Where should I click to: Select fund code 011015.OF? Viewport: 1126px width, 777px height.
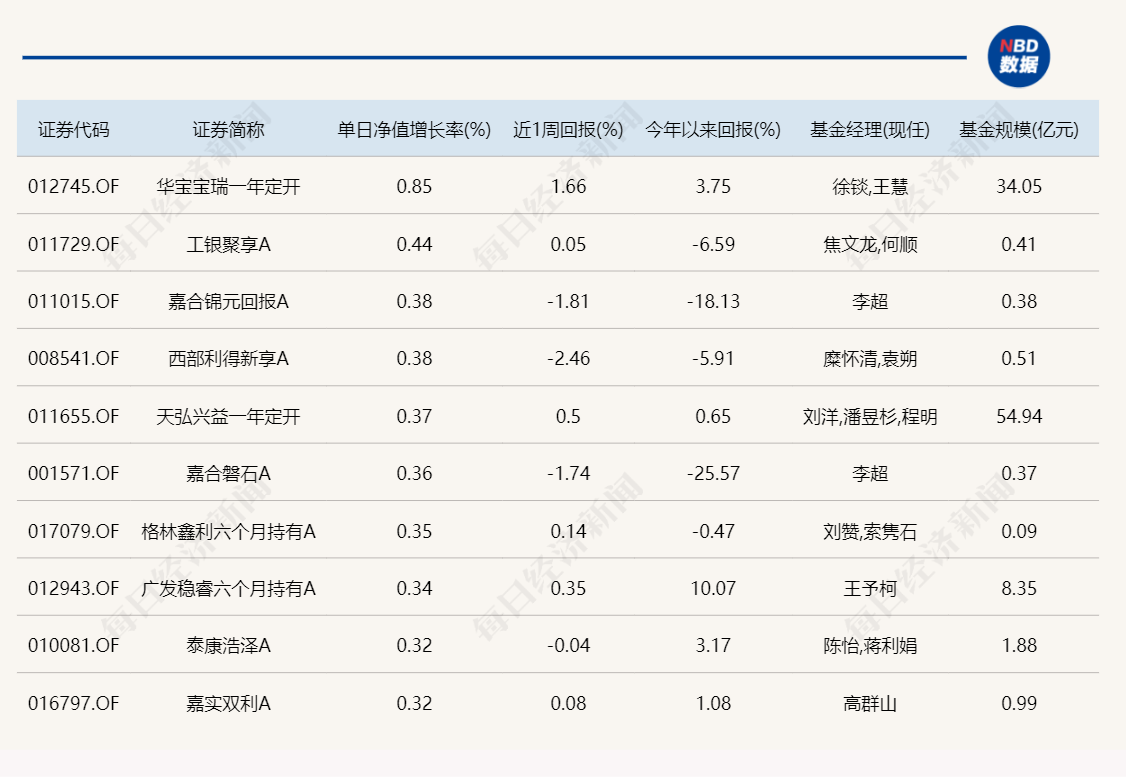click(73, 302)
